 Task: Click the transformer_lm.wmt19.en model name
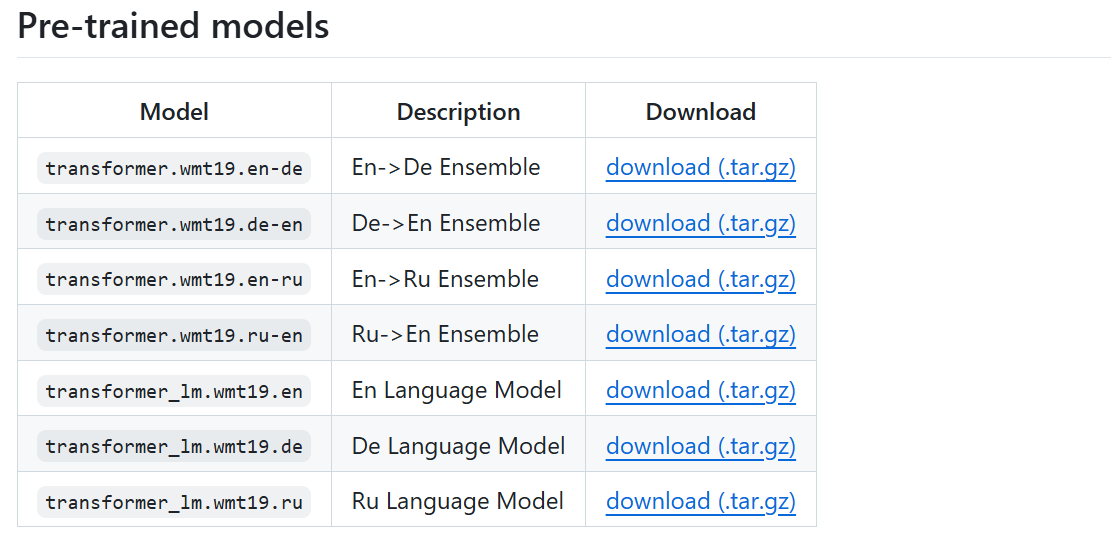tap(174, 390)
